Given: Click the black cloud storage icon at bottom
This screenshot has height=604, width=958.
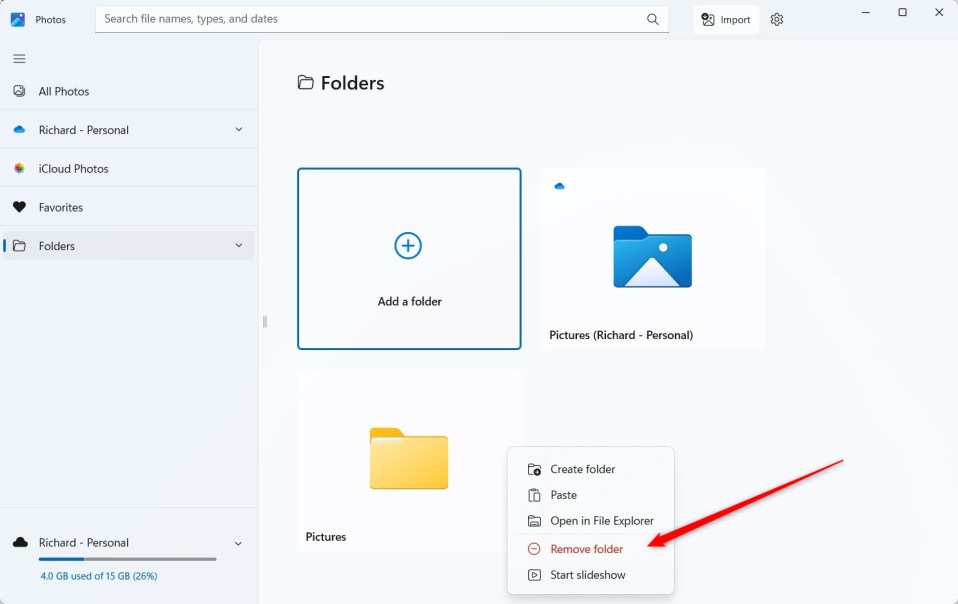Looking at the screenshot, I should tap(20, 542).
